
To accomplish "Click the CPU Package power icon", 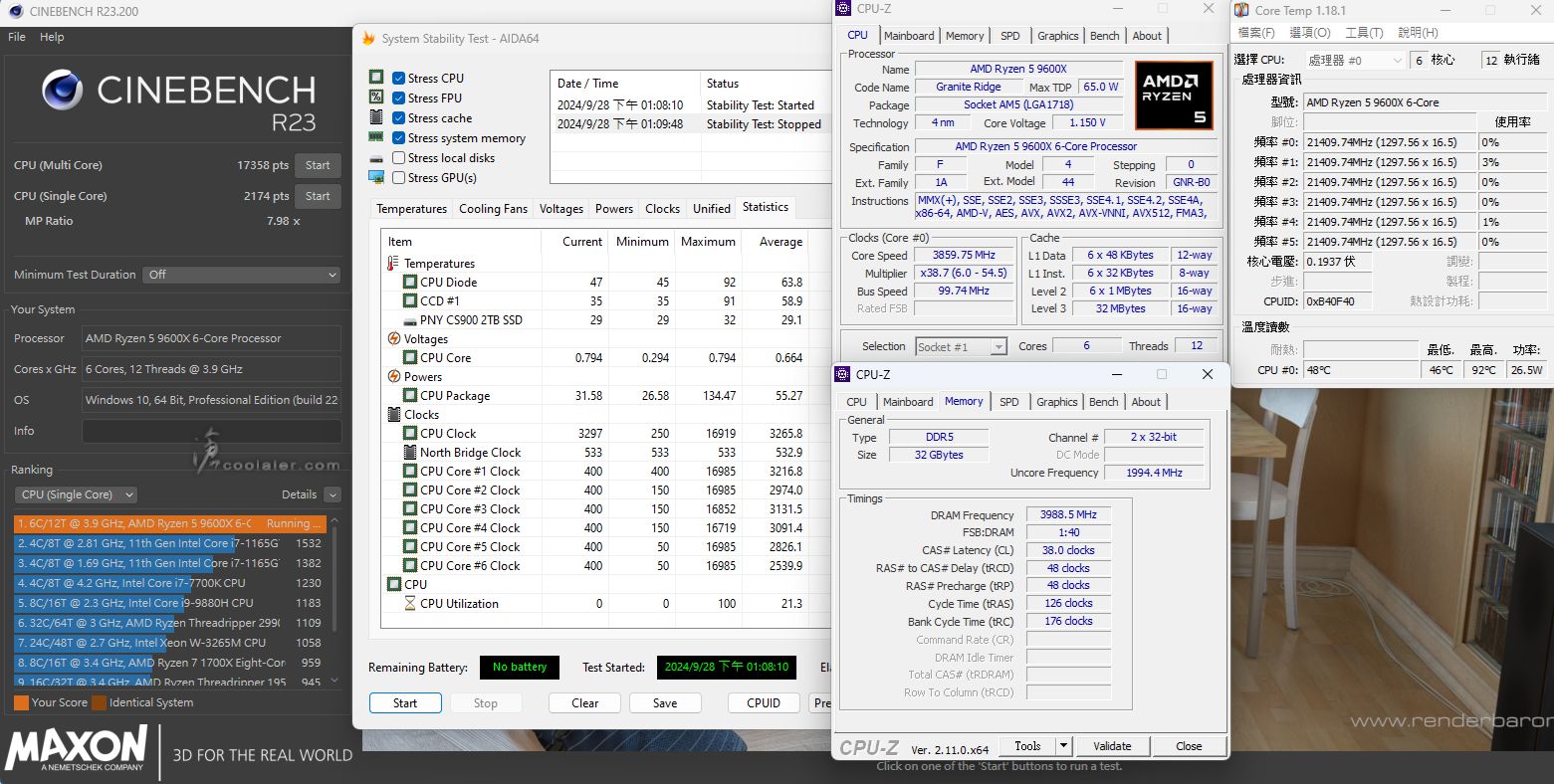I will click(410, 396).
